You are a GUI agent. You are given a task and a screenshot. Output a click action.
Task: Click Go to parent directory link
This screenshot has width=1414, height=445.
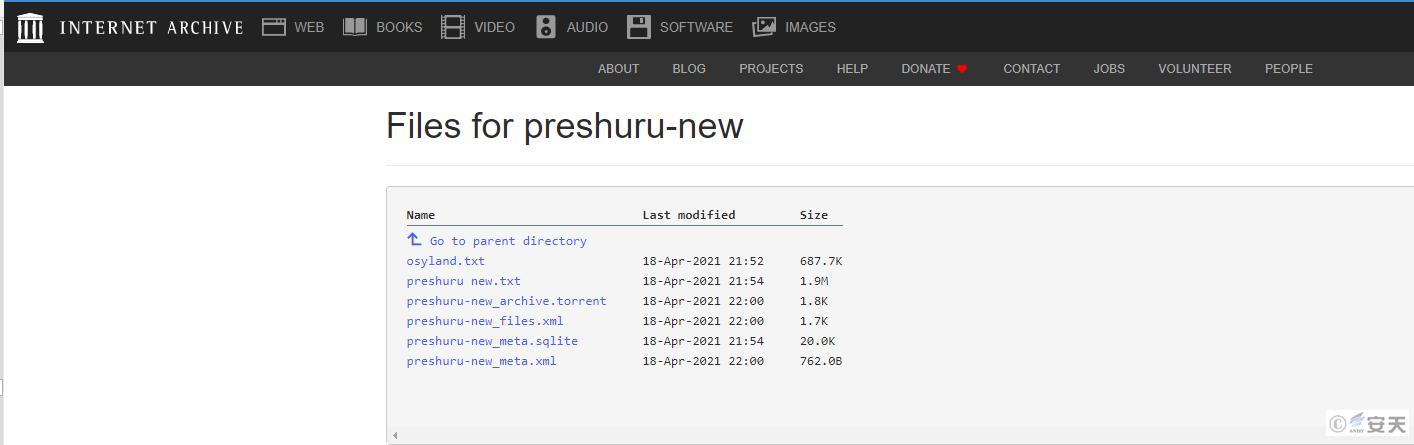[508, 241]
